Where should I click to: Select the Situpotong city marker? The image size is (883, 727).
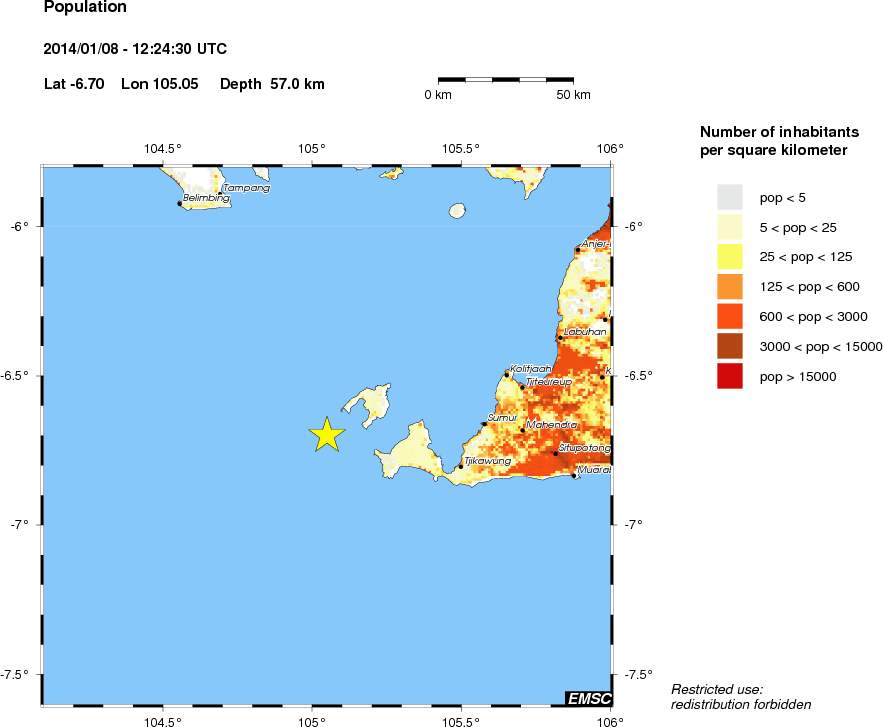pyautogui.click(x=556, y=454)
